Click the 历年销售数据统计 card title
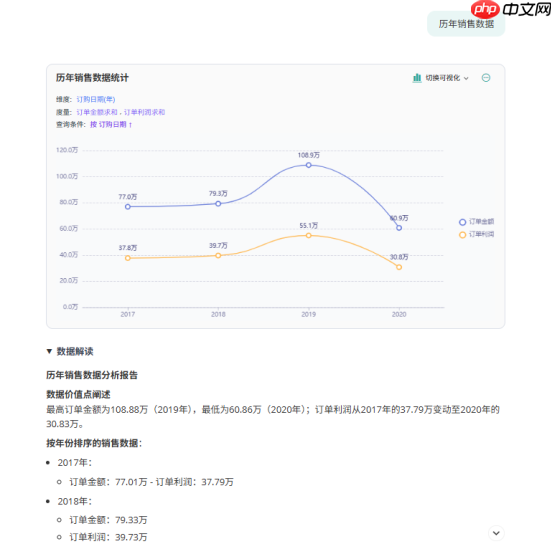 (92, 77)
